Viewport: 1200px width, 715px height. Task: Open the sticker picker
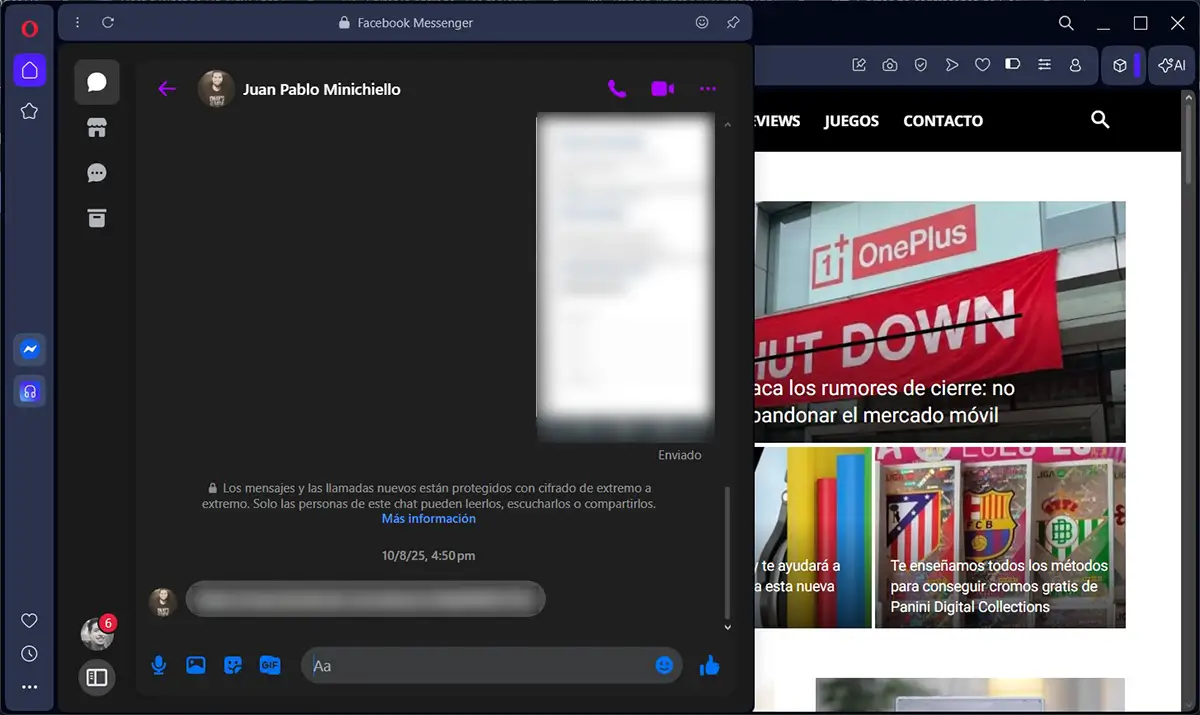pyautogui.click(x=233, y=664)
